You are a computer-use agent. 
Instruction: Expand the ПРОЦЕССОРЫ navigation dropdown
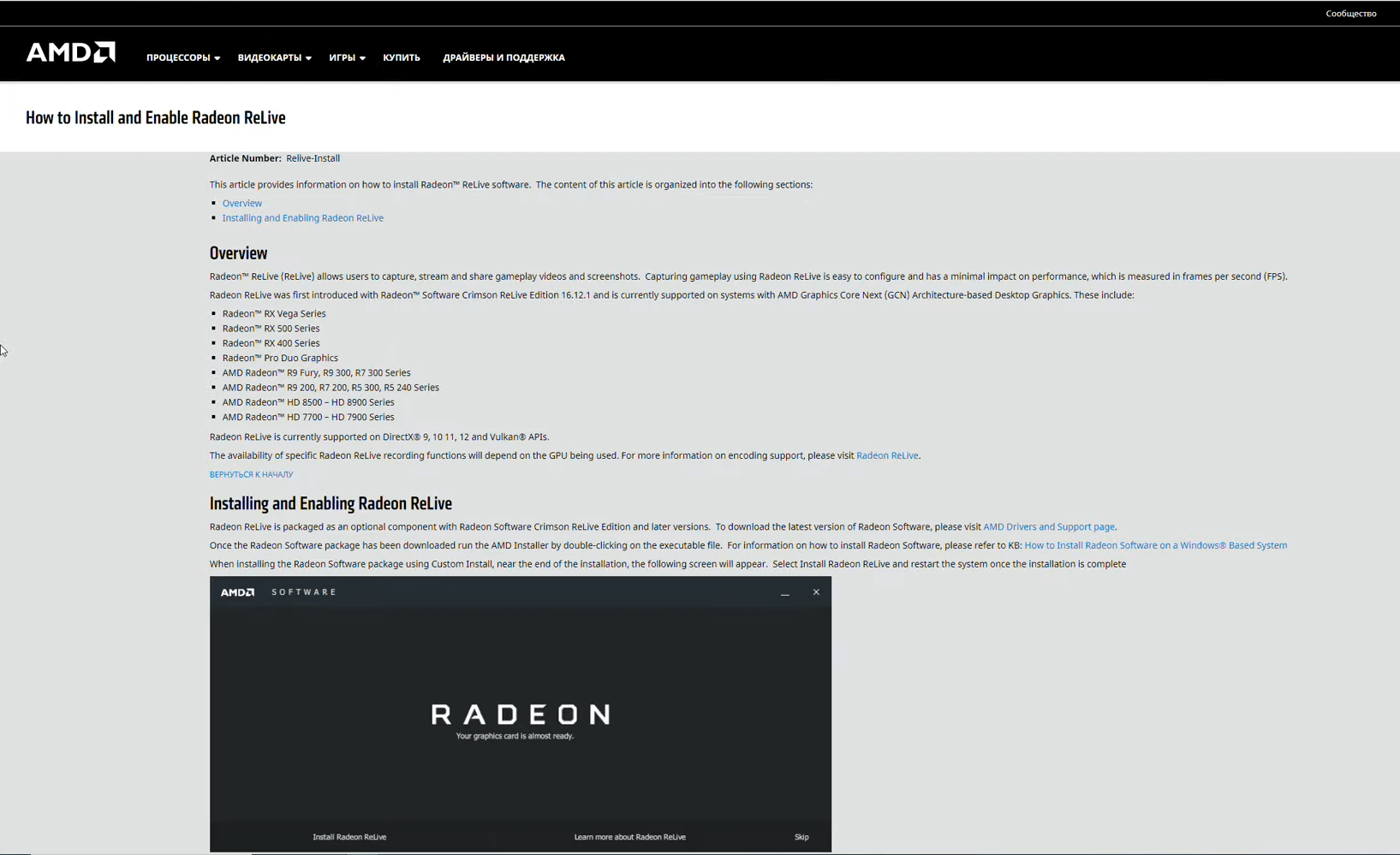click(x=182, y=57)
